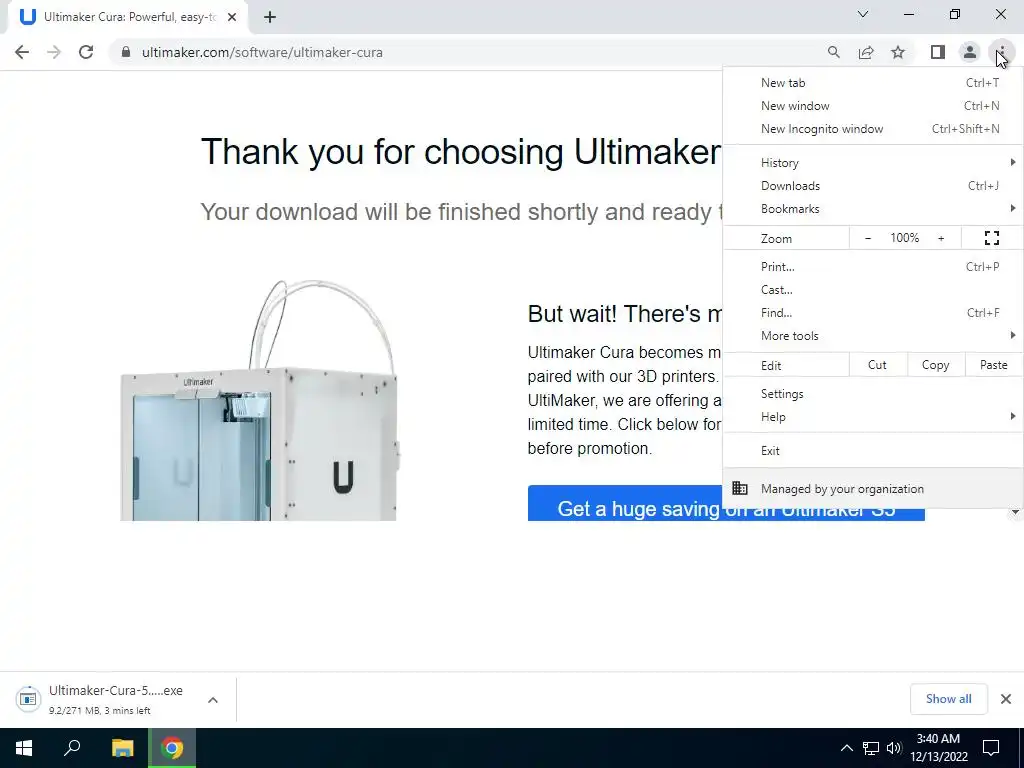Choose Cast... from the menu
The height and width of the screenshot is (768, 1024).
(872, 289)
